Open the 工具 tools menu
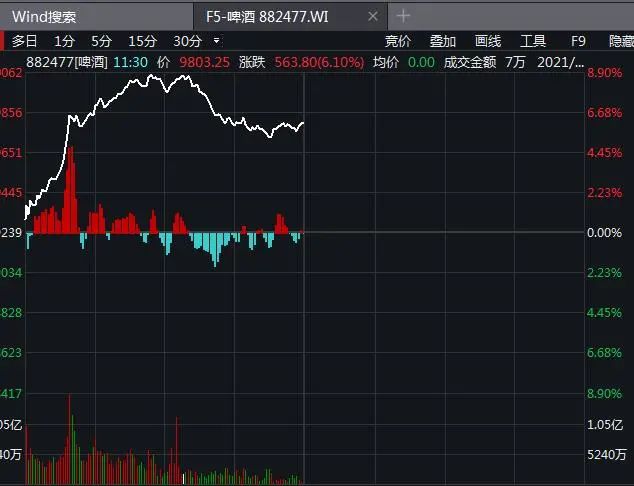The image size is (634, 486). point(533,40)
